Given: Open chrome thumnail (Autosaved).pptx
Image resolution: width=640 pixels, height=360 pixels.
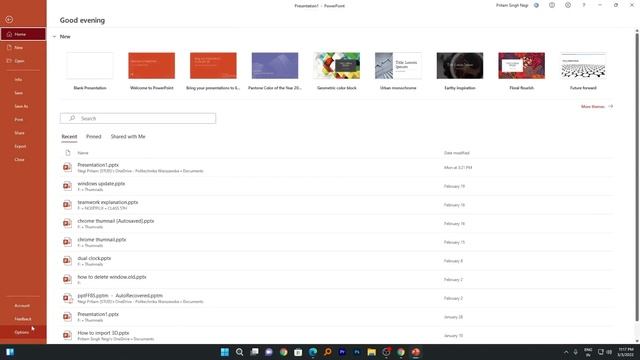Looking at the screenshot, I should pyautogui.click(x=337, y=224).
